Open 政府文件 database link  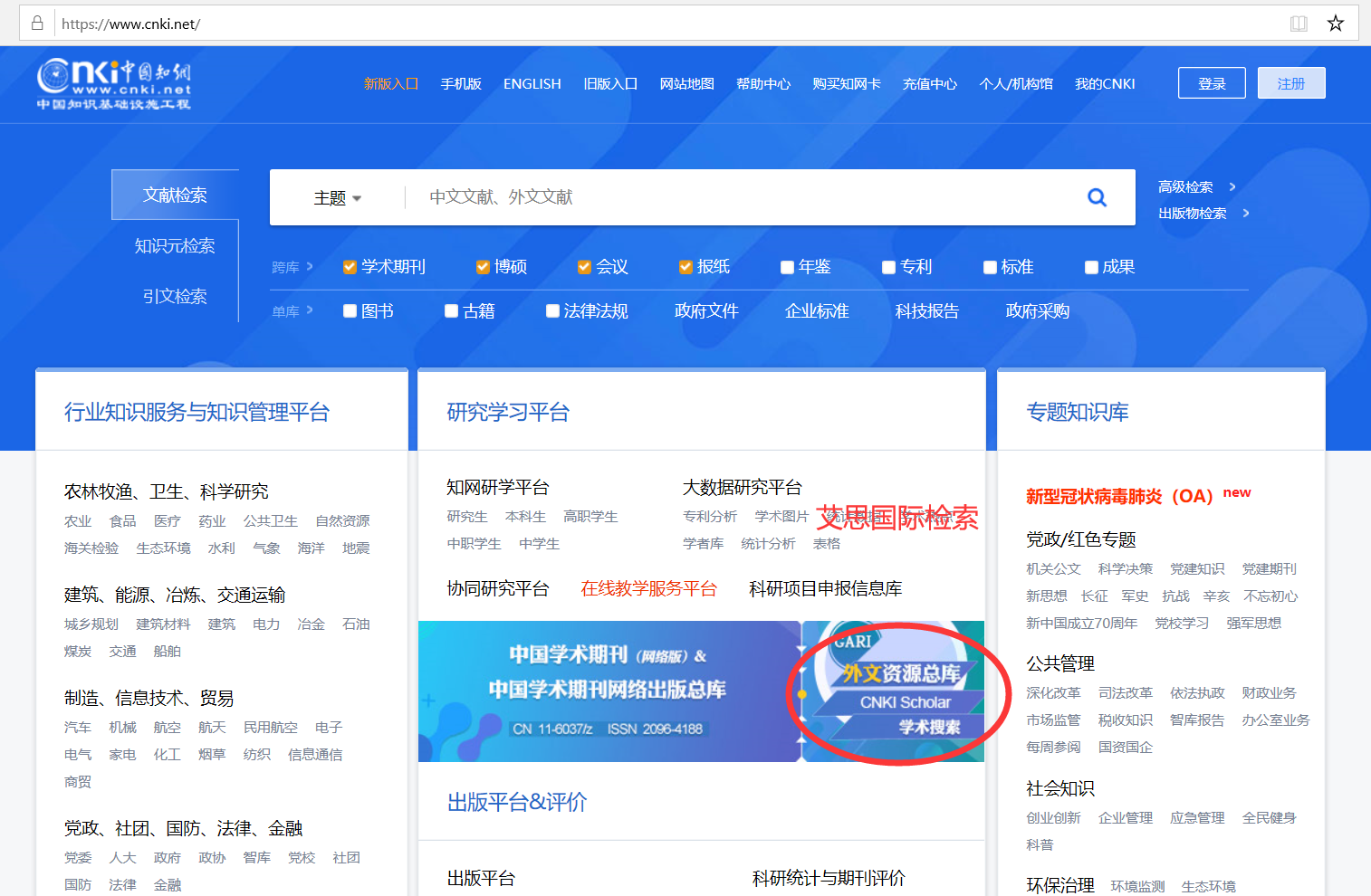pyautogui.click(x=706, y=311)
